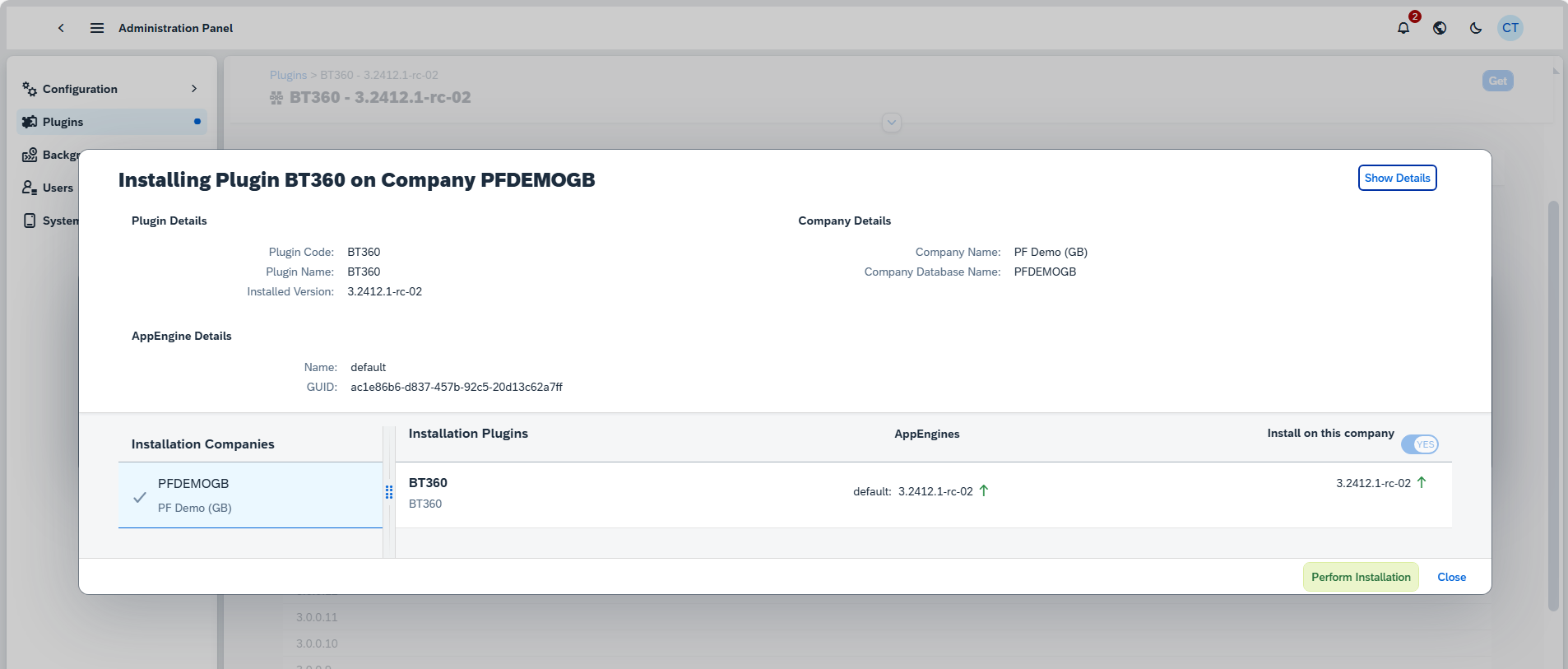
Task: Click the hamburger menu icon
Action: tap(97, 28)
